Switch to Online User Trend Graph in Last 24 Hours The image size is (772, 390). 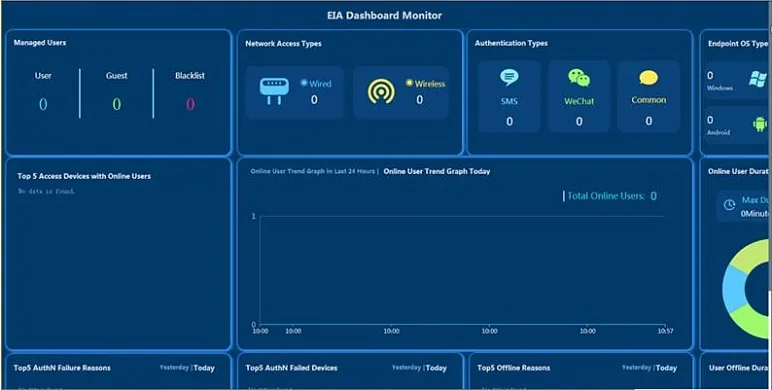pos(313,171)
